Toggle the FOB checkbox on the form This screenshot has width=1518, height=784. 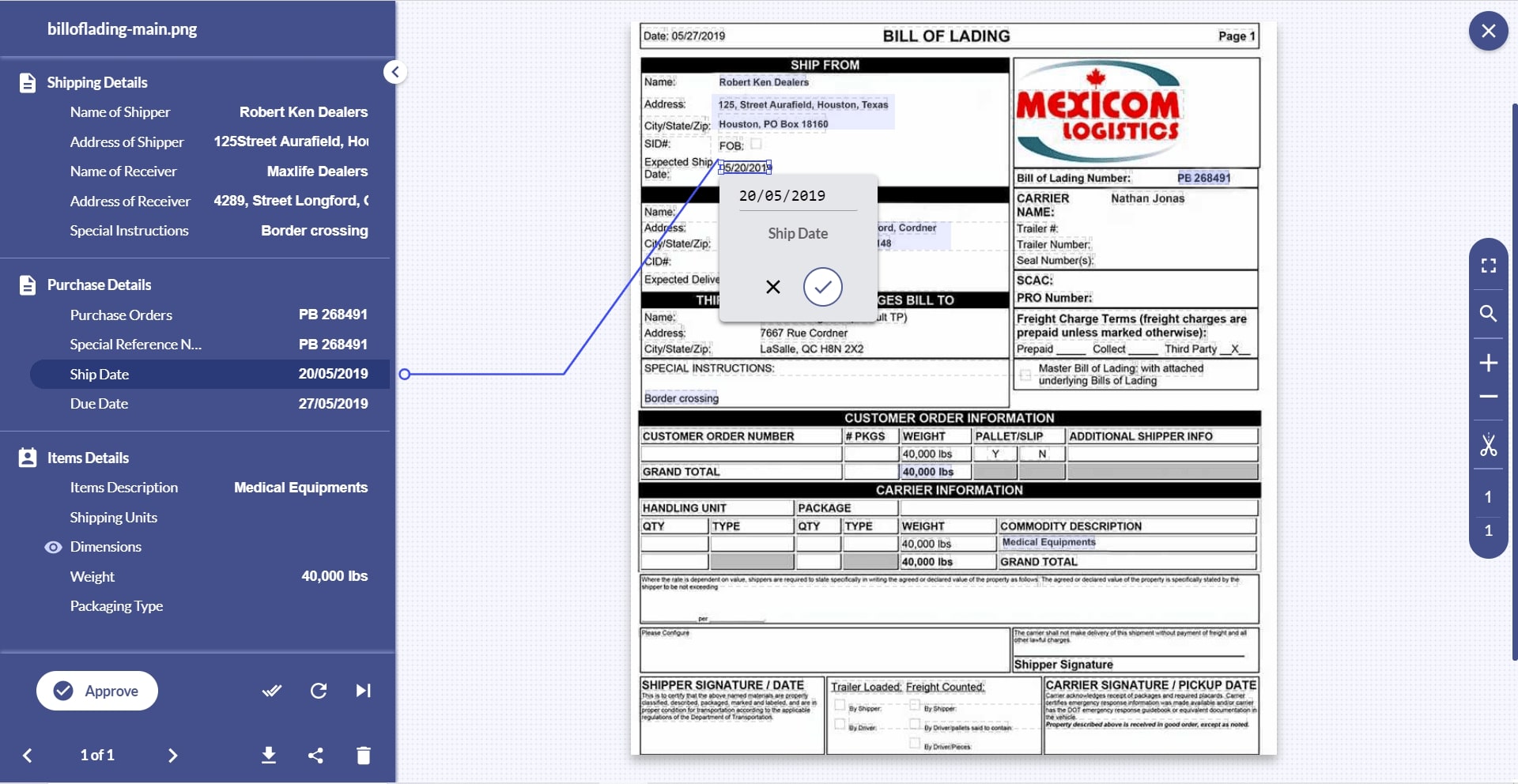(757, 145)
